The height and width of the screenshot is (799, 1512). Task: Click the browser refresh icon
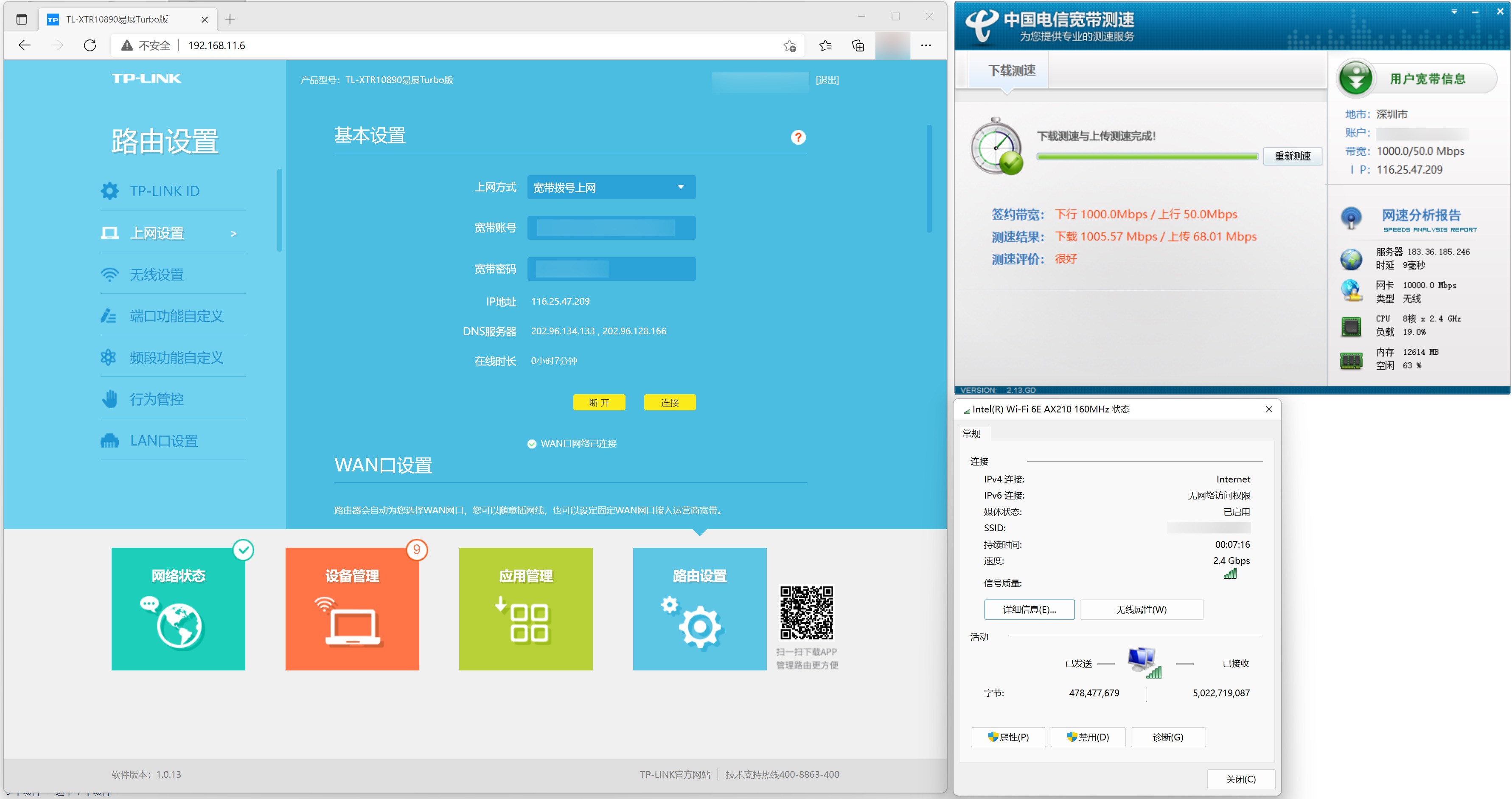pyautogui.click(x=90, y=45)
